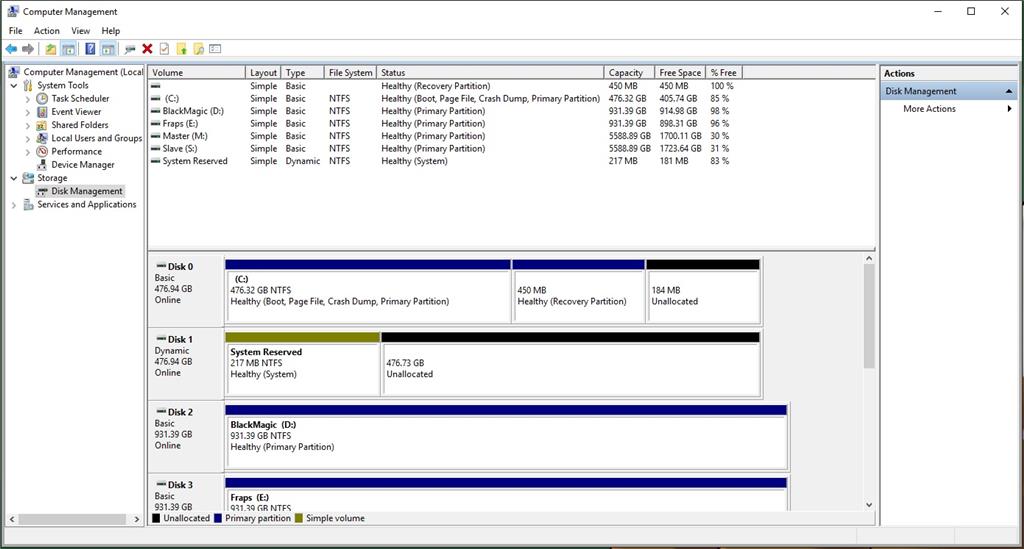This screenshot has width=1024, height=549.
Task: Select the BlackMagic (D:) partition on Disk 2
Action: (x=506, y=435)
